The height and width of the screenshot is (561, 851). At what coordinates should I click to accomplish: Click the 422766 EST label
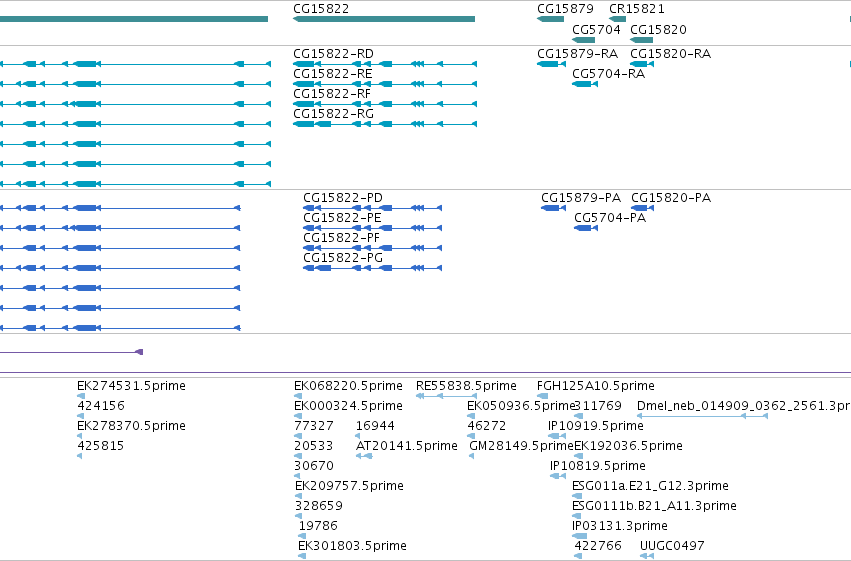[x=598, y=546]
